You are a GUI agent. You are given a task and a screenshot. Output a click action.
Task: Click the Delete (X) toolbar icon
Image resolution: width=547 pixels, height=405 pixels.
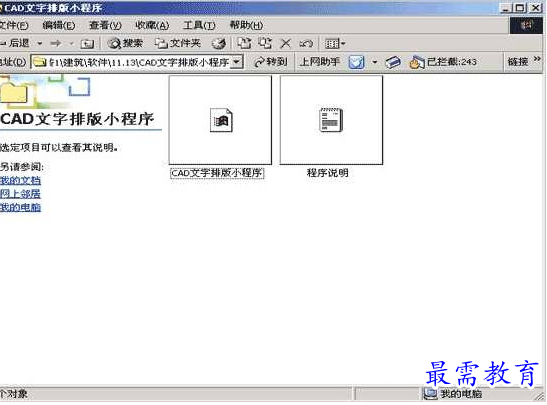(x=286, y=44)
